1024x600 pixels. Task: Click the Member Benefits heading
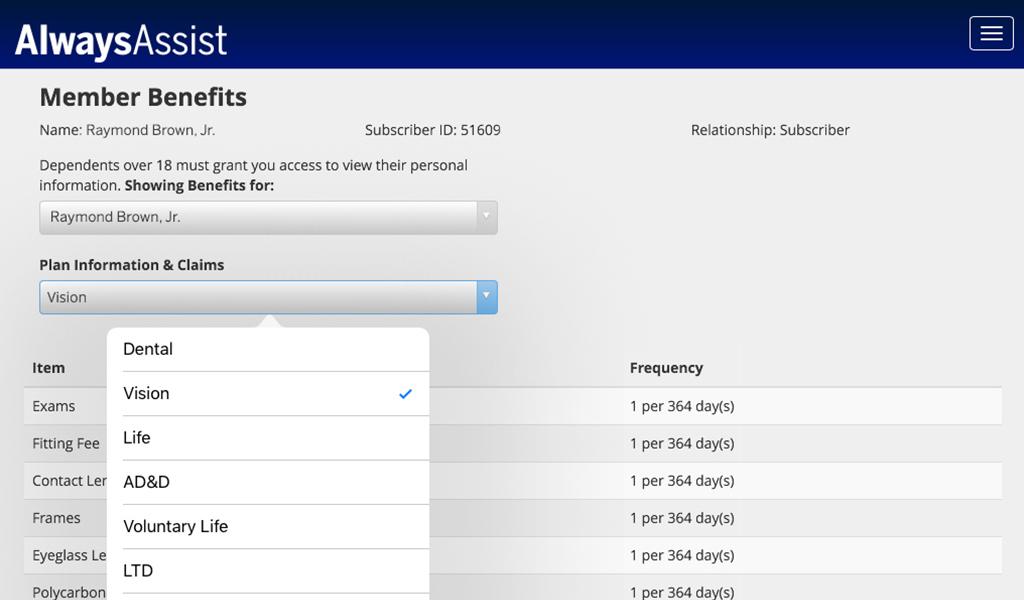click(143, 97)
